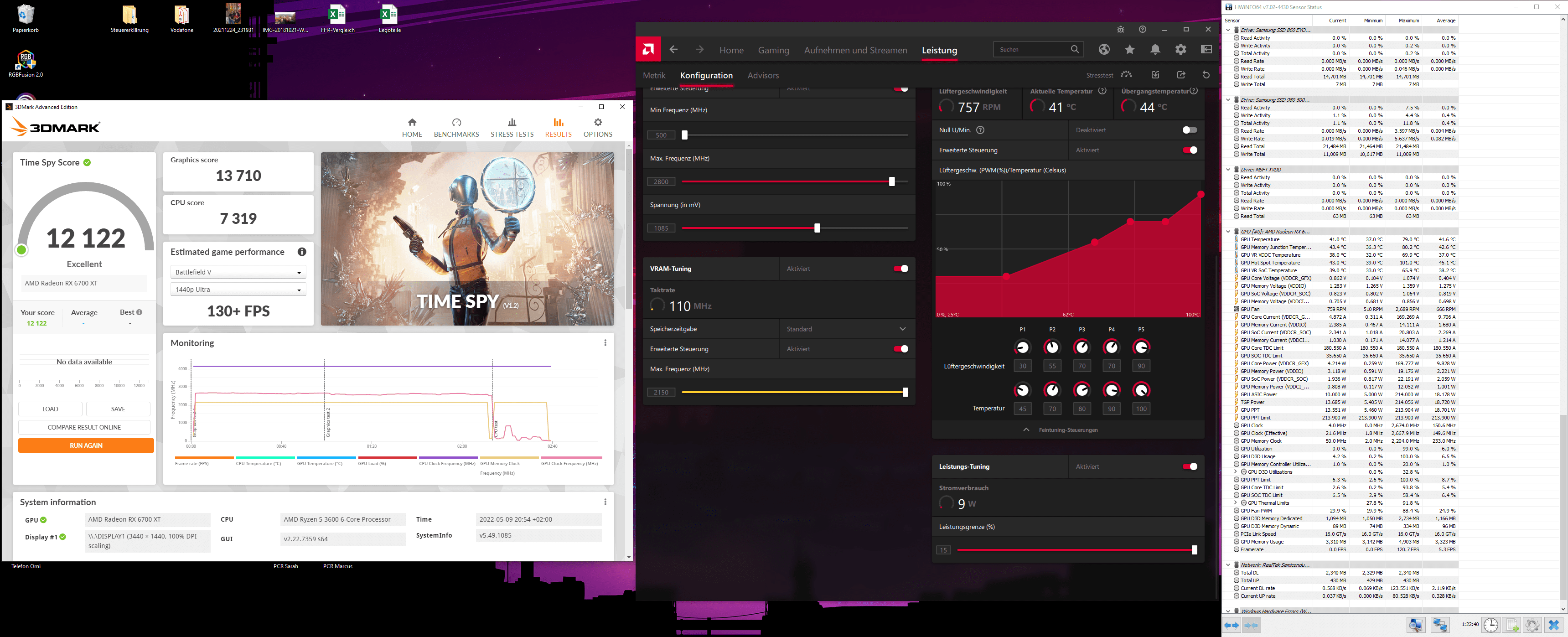Screen dimensions: 1568x637
Task: Open Gaming tab in Radeon Software
Action: pos(774,50)
